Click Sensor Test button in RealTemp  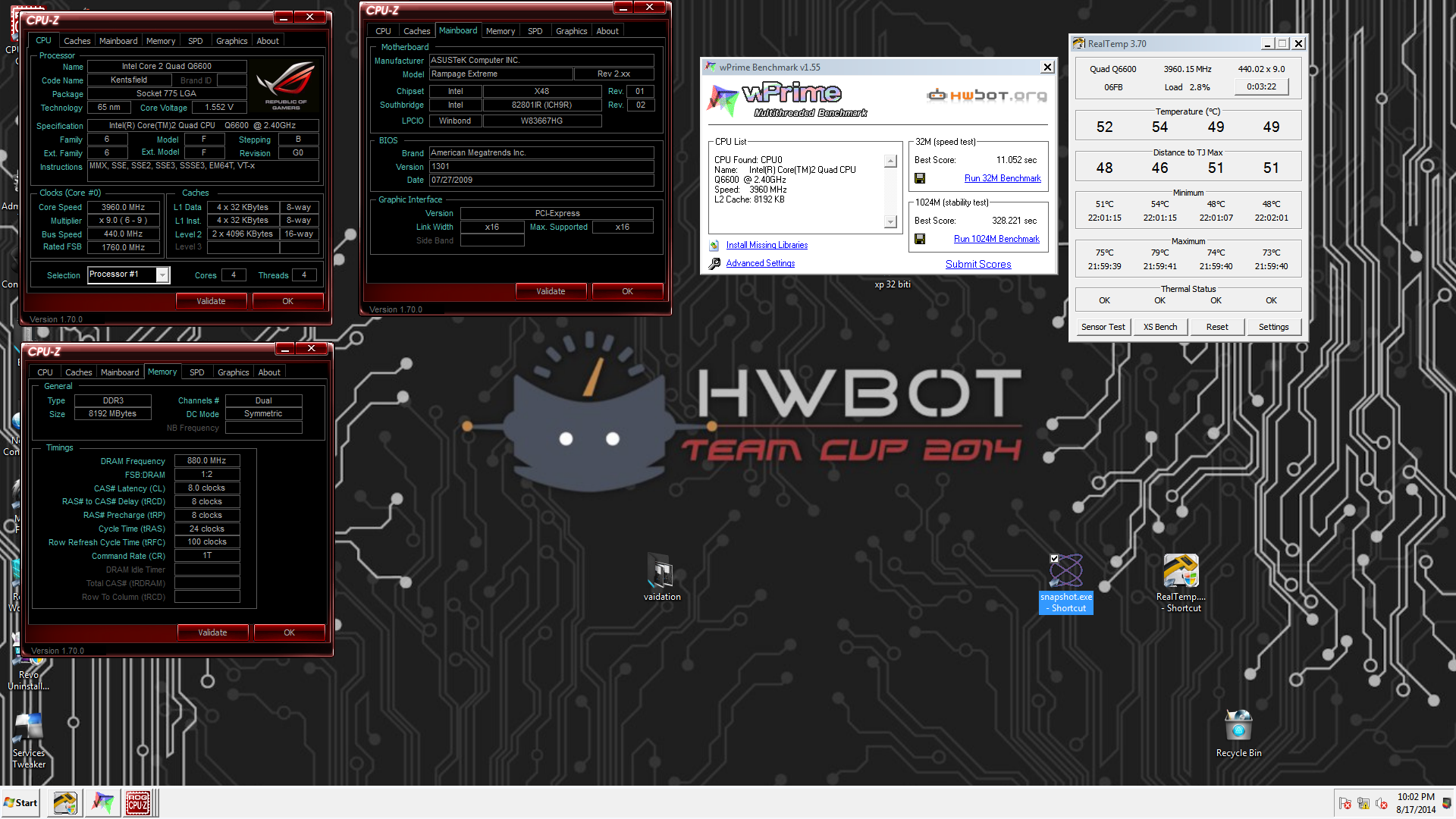tap(1103, 327)
